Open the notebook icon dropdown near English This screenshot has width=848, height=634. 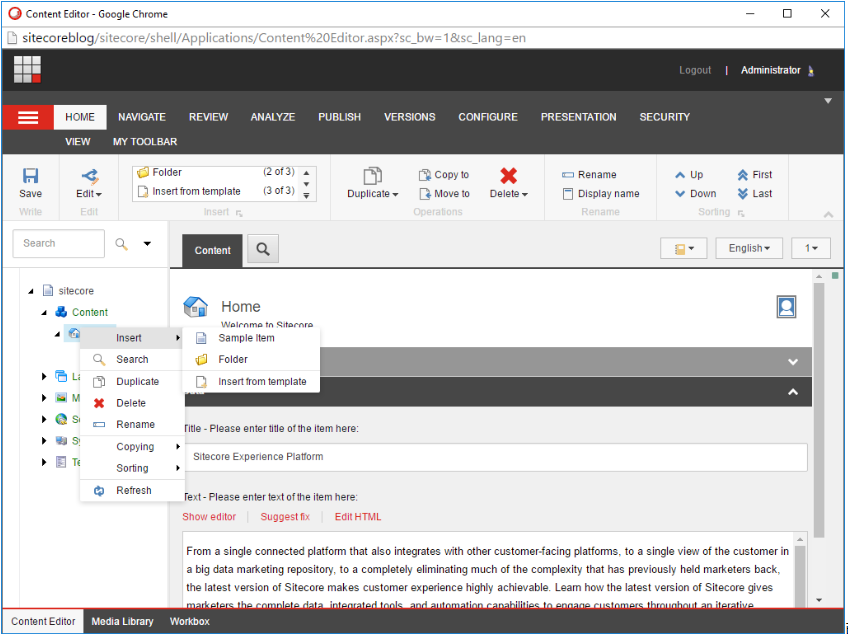(x=684, y=248)
